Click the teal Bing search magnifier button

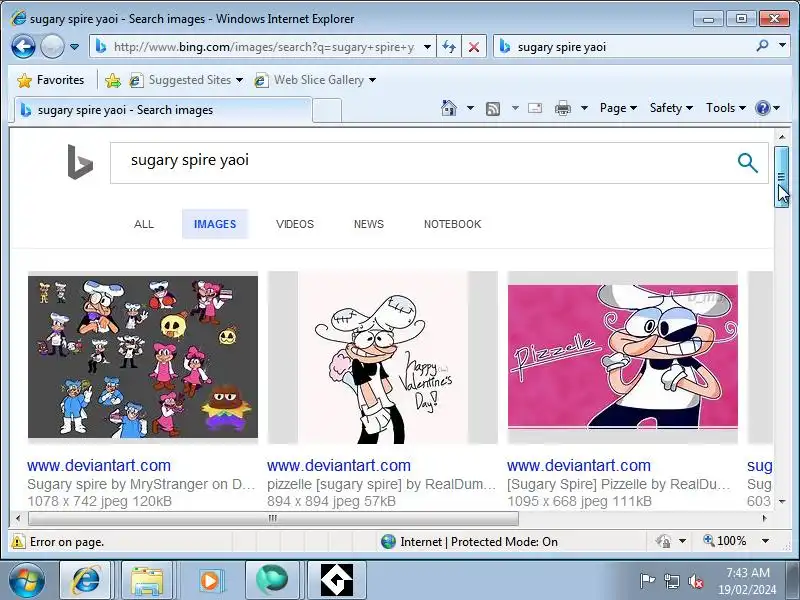pyautogui.click(x=747, y=163)
